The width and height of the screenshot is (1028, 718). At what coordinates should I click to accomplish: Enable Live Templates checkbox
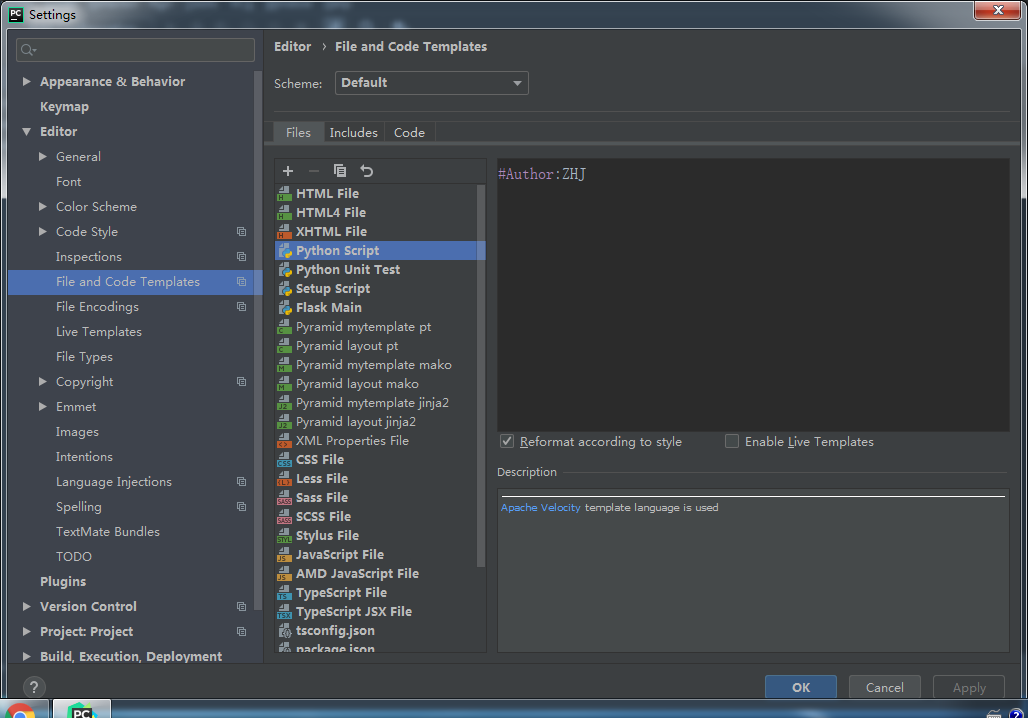(x=732, y=441)
